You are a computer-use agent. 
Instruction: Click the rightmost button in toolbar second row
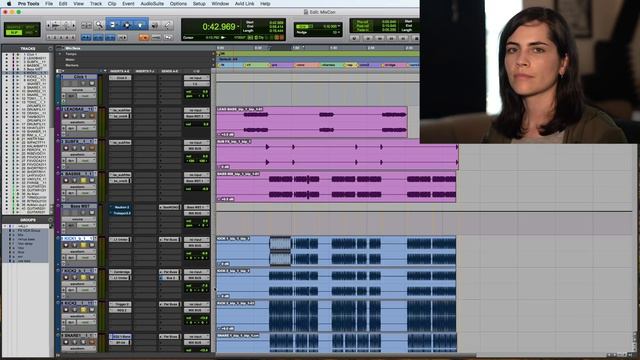tap(168, 38)
